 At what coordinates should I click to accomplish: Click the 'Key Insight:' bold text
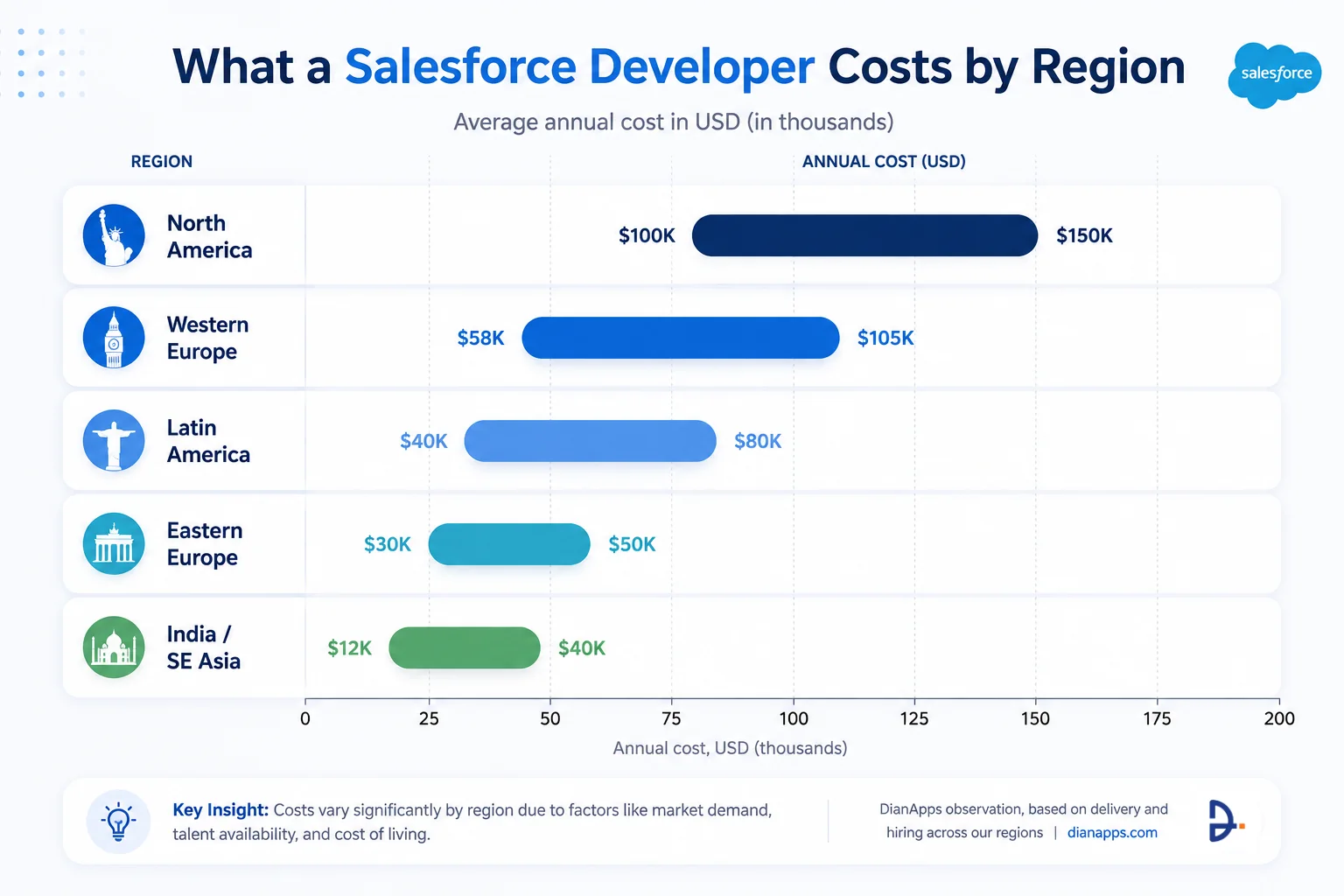(x=220, y=810)
